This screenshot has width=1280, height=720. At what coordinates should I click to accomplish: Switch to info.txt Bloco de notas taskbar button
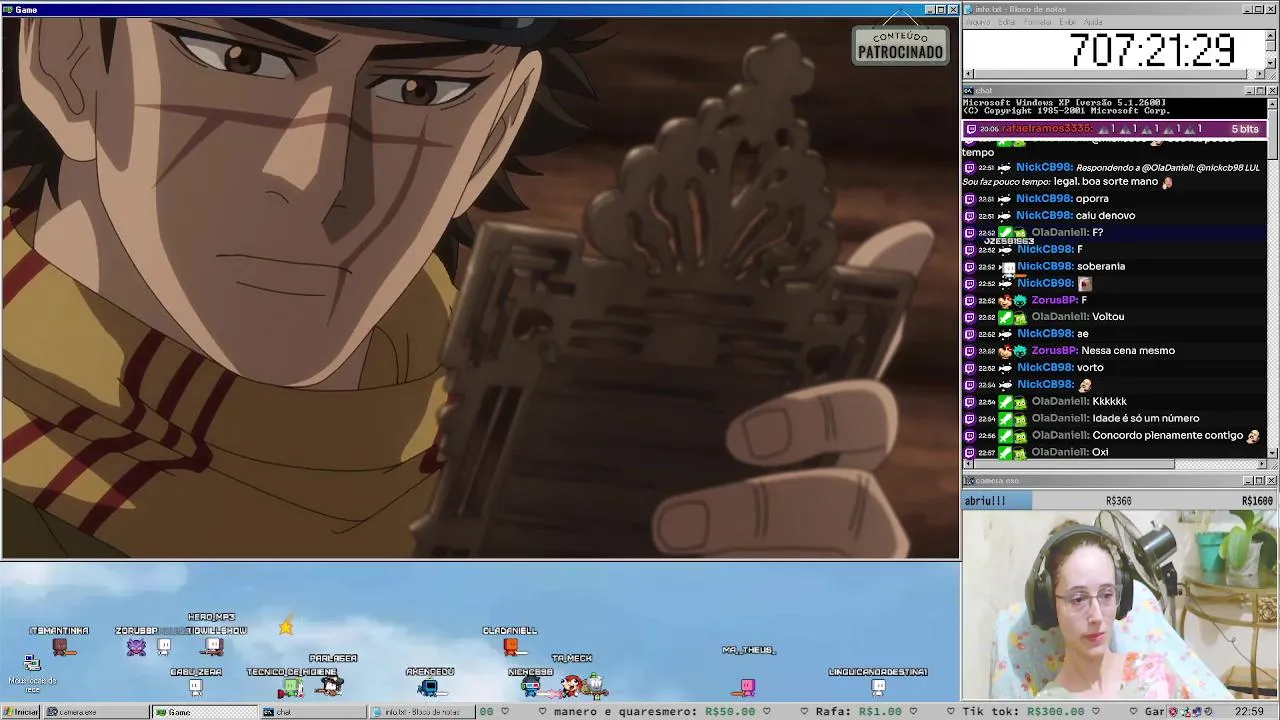[x=422, y=712]
